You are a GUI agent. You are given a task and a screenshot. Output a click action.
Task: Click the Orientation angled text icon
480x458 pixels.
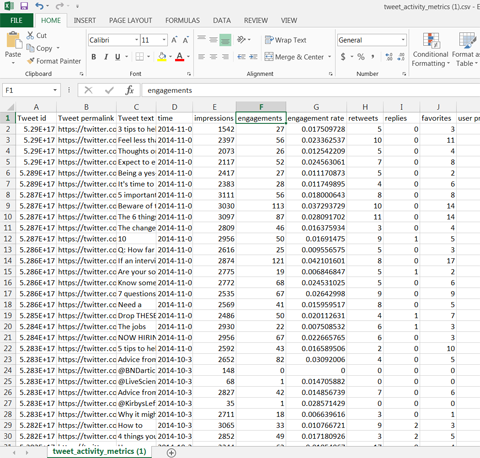point(241,40)
